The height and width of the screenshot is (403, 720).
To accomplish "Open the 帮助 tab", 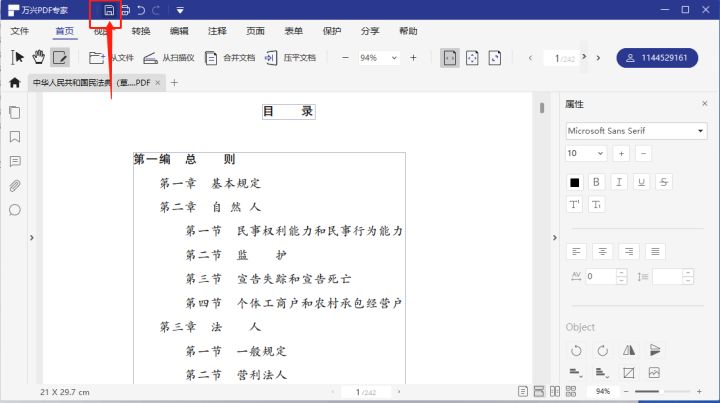I will [408, 31].
